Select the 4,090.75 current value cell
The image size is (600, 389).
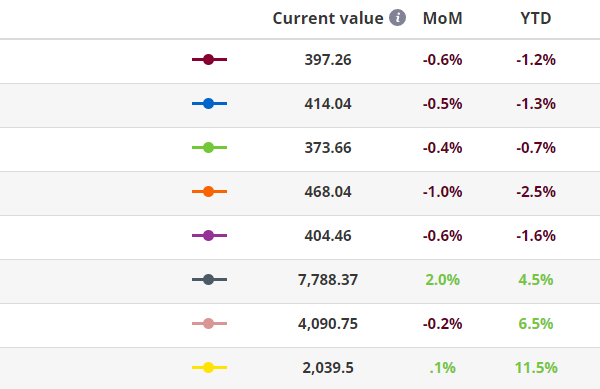tap(328, 324)
